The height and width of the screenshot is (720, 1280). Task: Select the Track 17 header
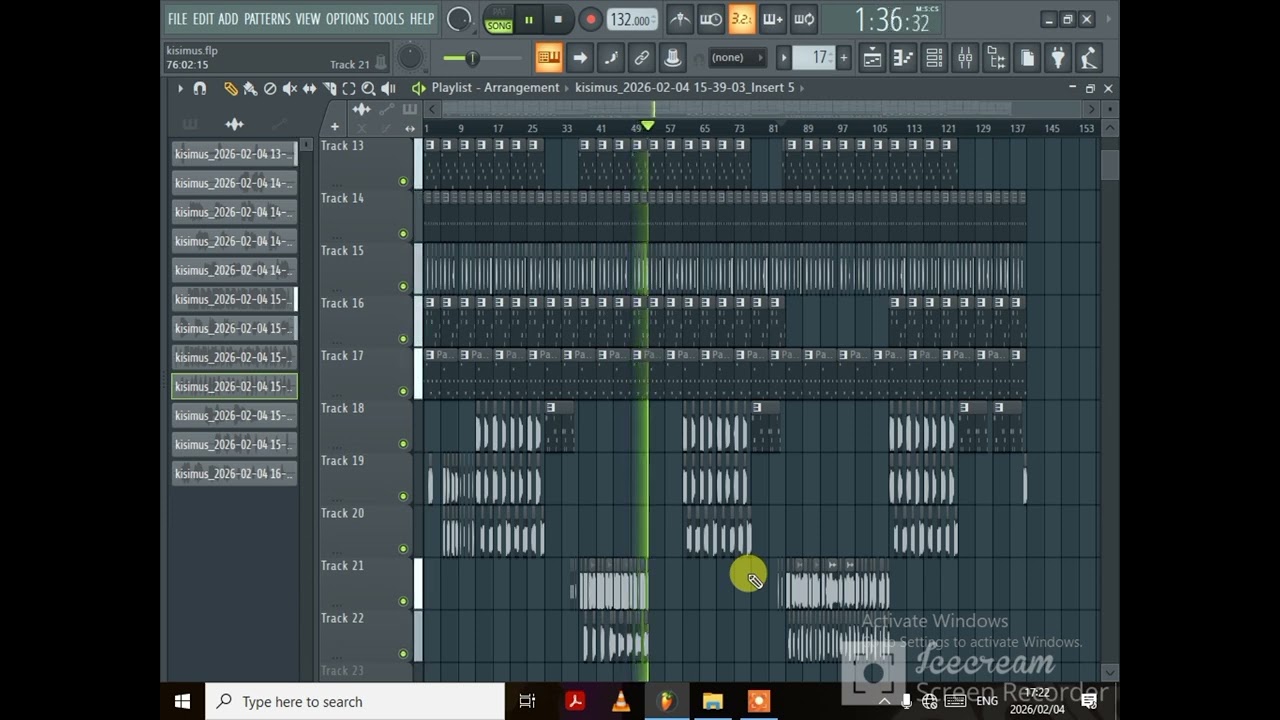(x=366, y=373)
